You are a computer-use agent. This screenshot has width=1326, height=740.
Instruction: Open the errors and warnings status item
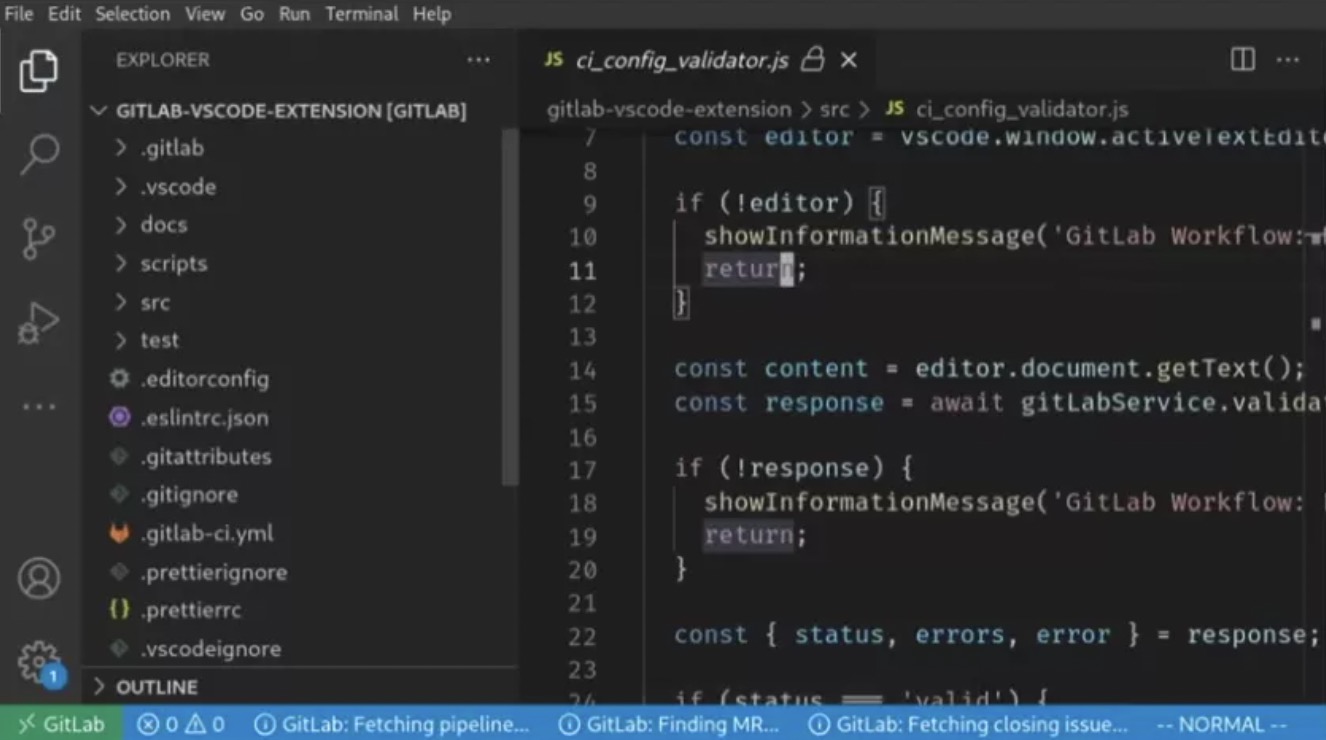[181, 724]
